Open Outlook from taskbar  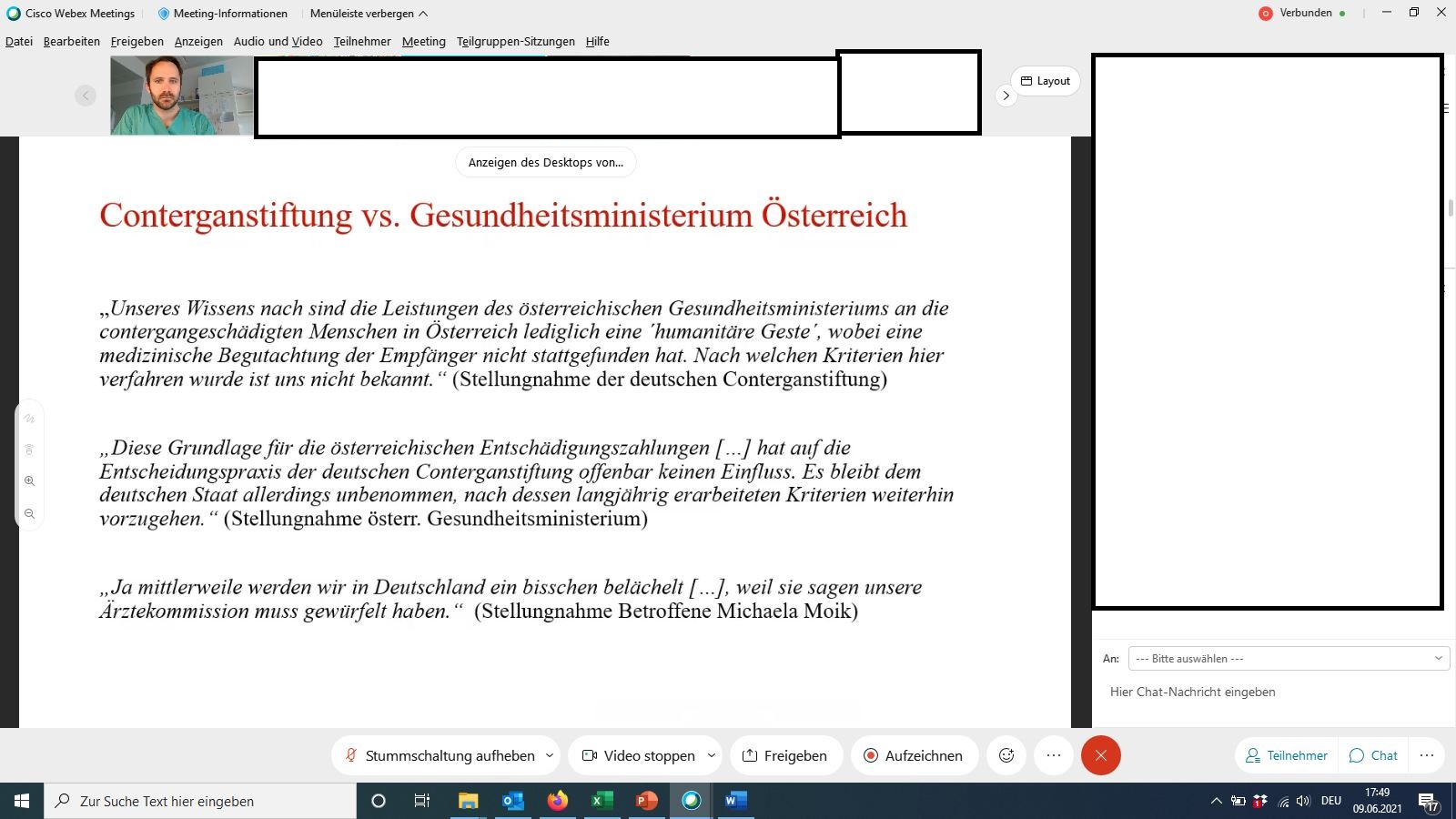(x=512, y=801)
